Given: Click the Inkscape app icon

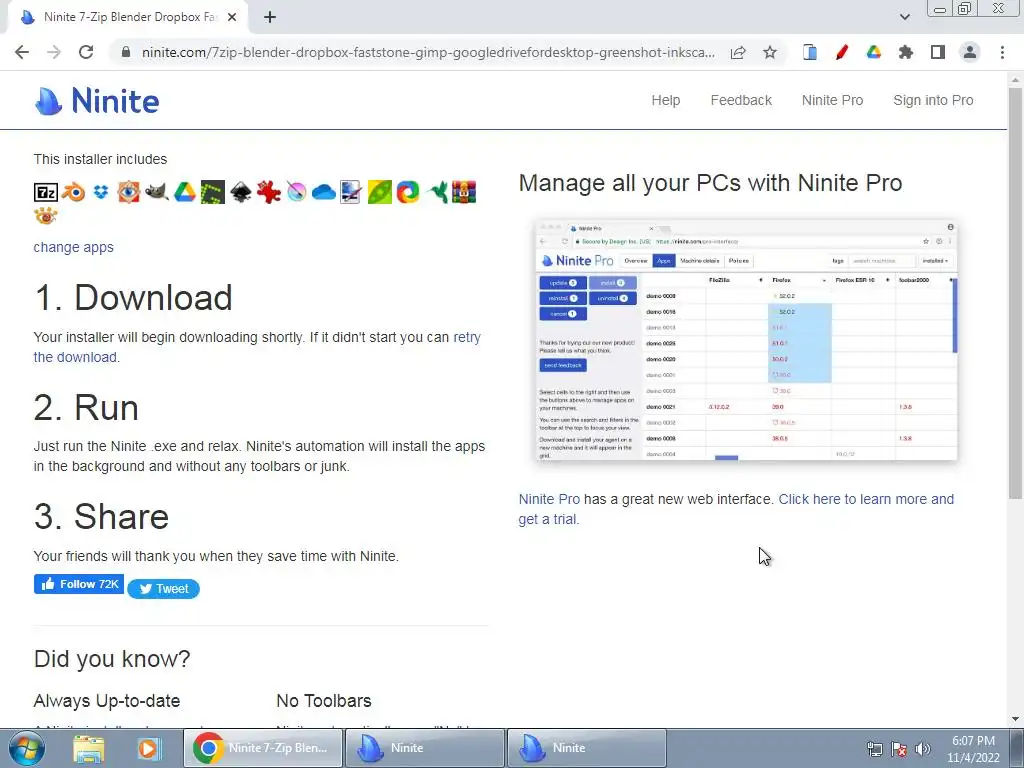Looking at the screenshot, I should click(240, 192).
